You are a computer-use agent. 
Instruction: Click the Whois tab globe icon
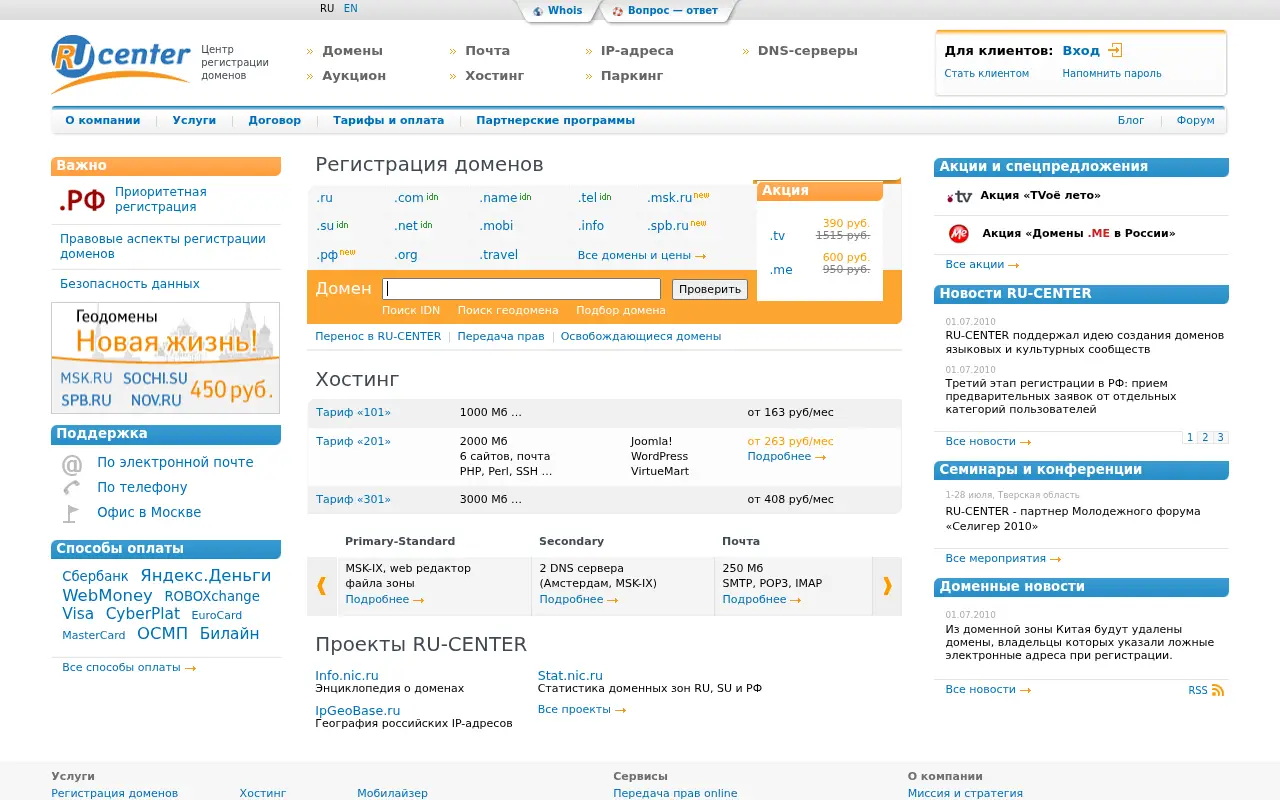point(538,11)
